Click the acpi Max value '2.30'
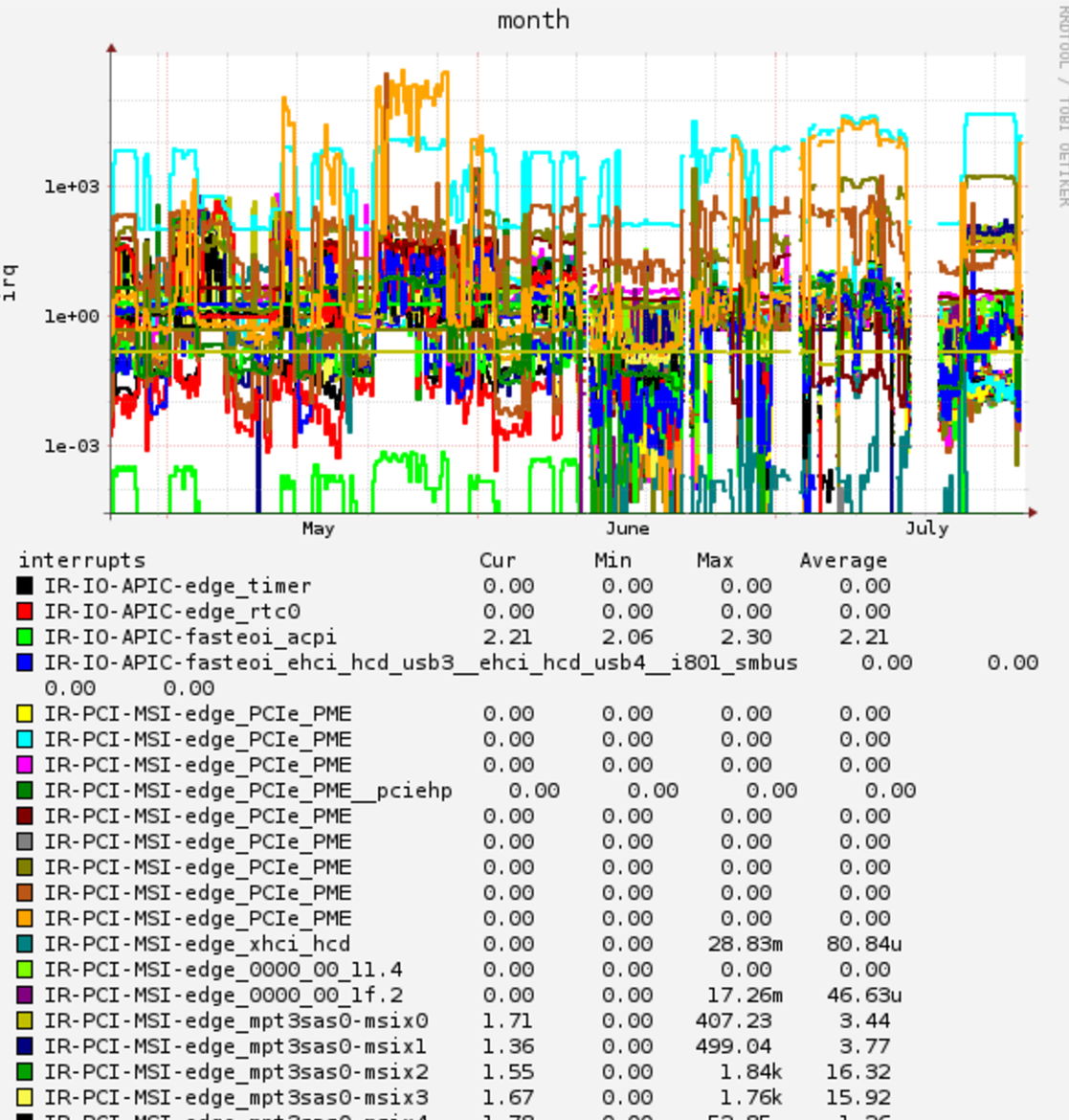 pyautogui.click(x=746, y=637)
